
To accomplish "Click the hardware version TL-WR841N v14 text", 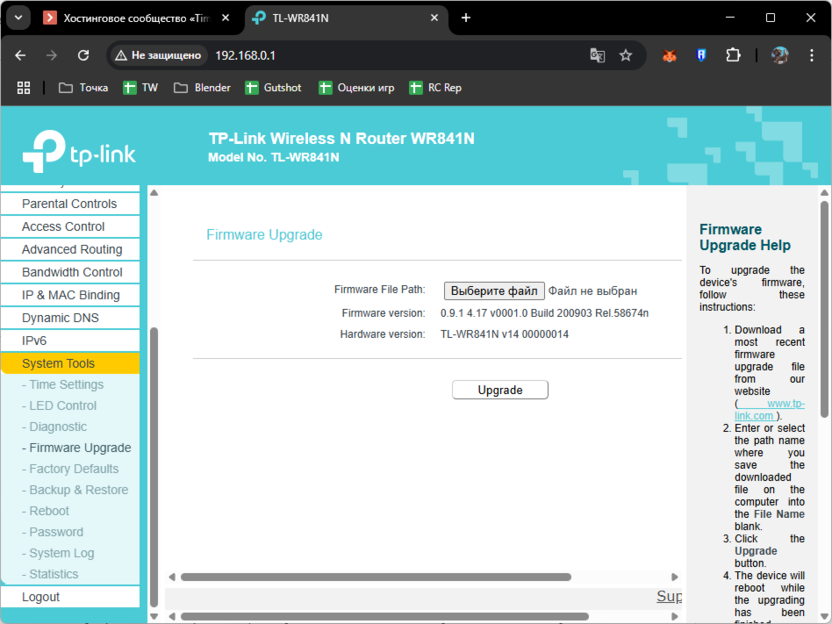I will (x=505, y=334).
